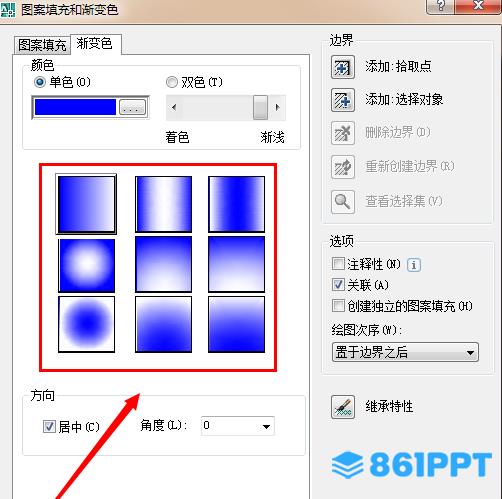The height and width of the screenshot is (499, 502).
Task: Select the spherical gradient thumbnail with white center
Action: (87, 265)
